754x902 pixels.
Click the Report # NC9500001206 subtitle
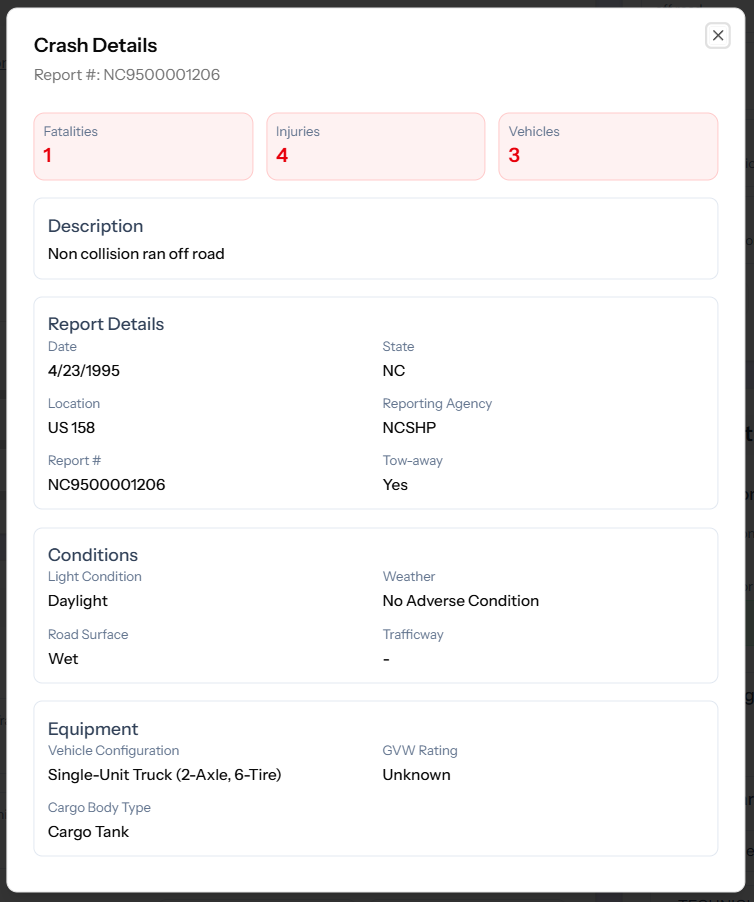pyautogui.click(x=127, y=74)
